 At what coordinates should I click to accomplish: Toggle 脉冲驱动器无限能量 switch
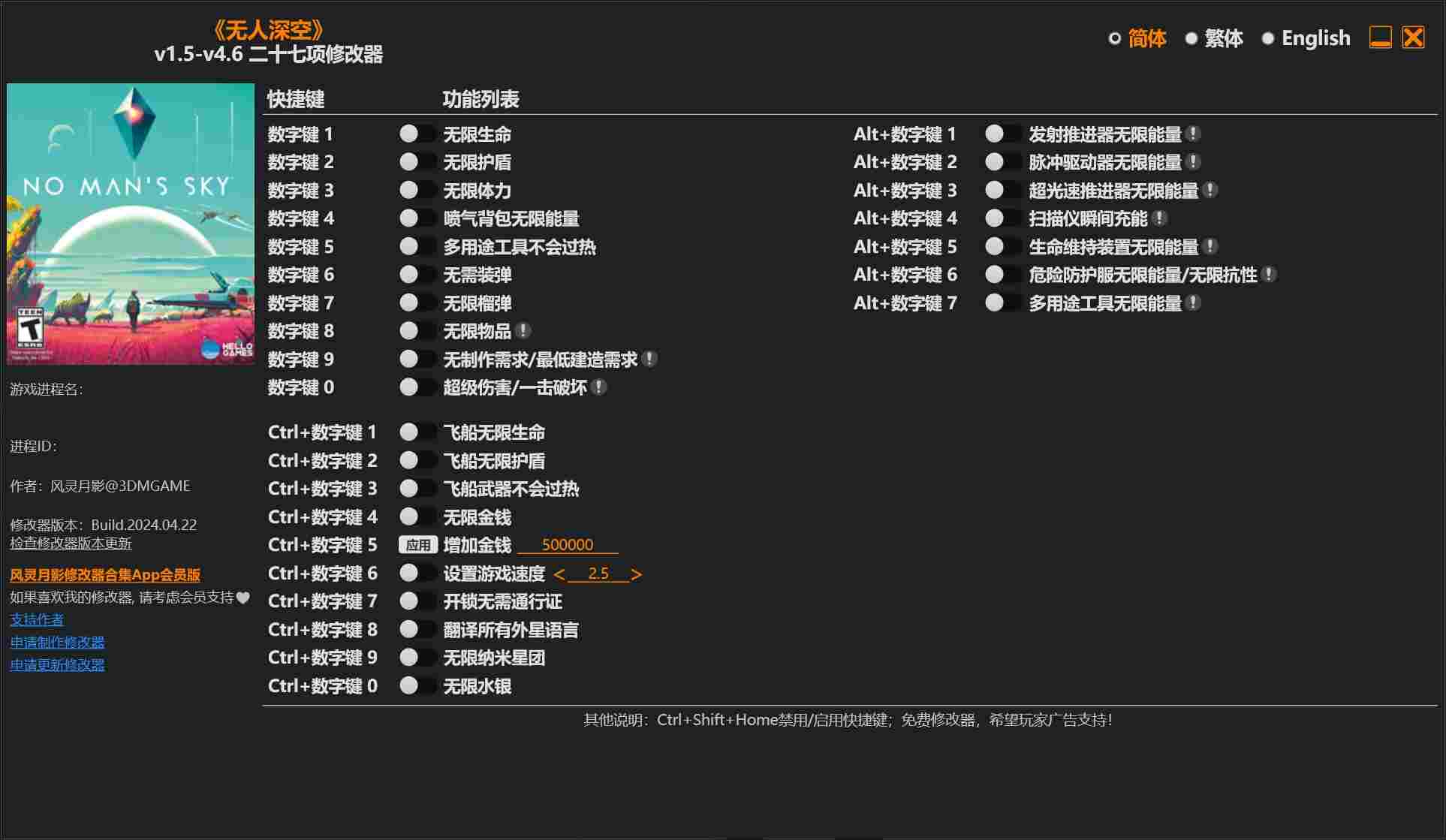coord(1003,162)
